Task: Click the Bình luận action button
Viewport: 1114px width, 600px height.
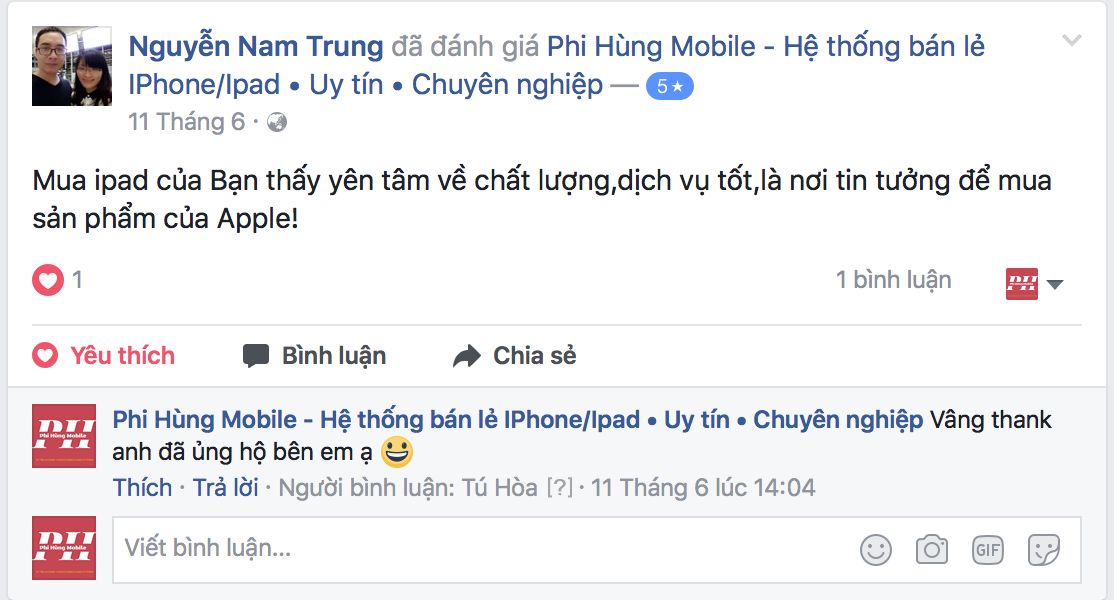Action: click(314, 355)
